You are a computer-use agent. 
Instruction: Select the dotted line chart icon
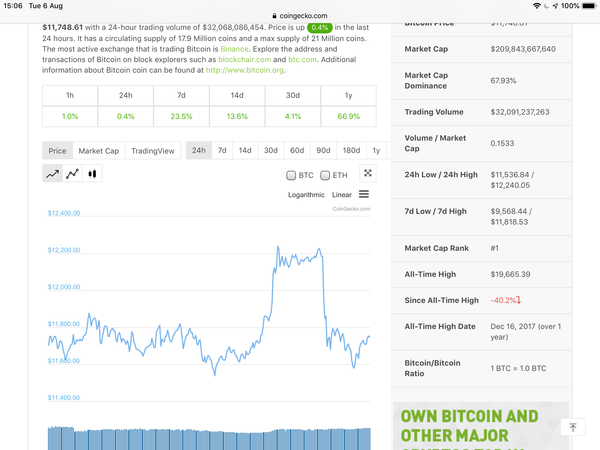pos(72,174)
